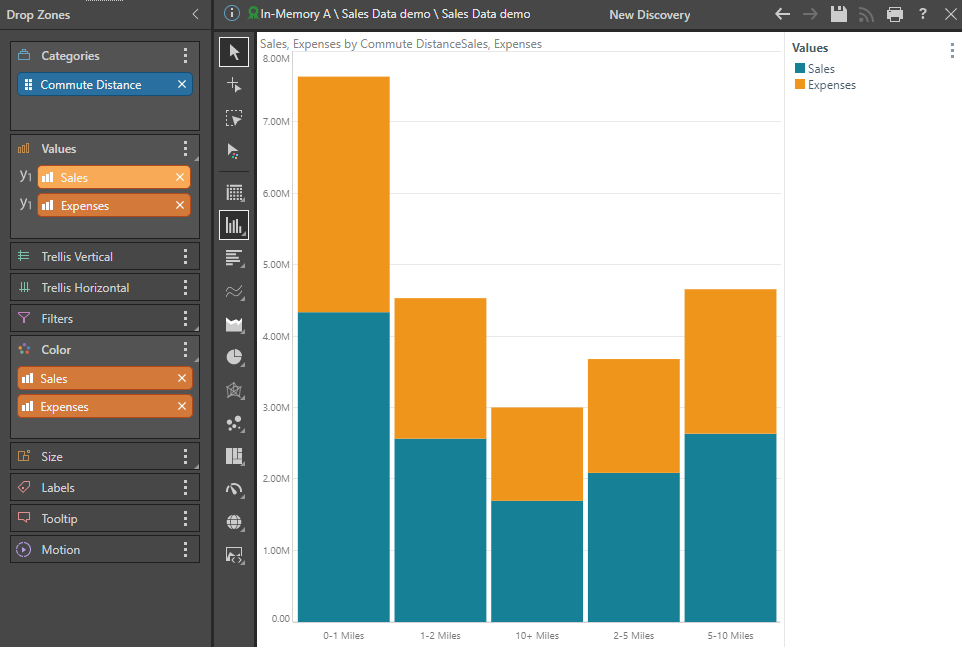Click the save disk icon
The height and width of the screenshot is (647, 962).
(839, 14)
